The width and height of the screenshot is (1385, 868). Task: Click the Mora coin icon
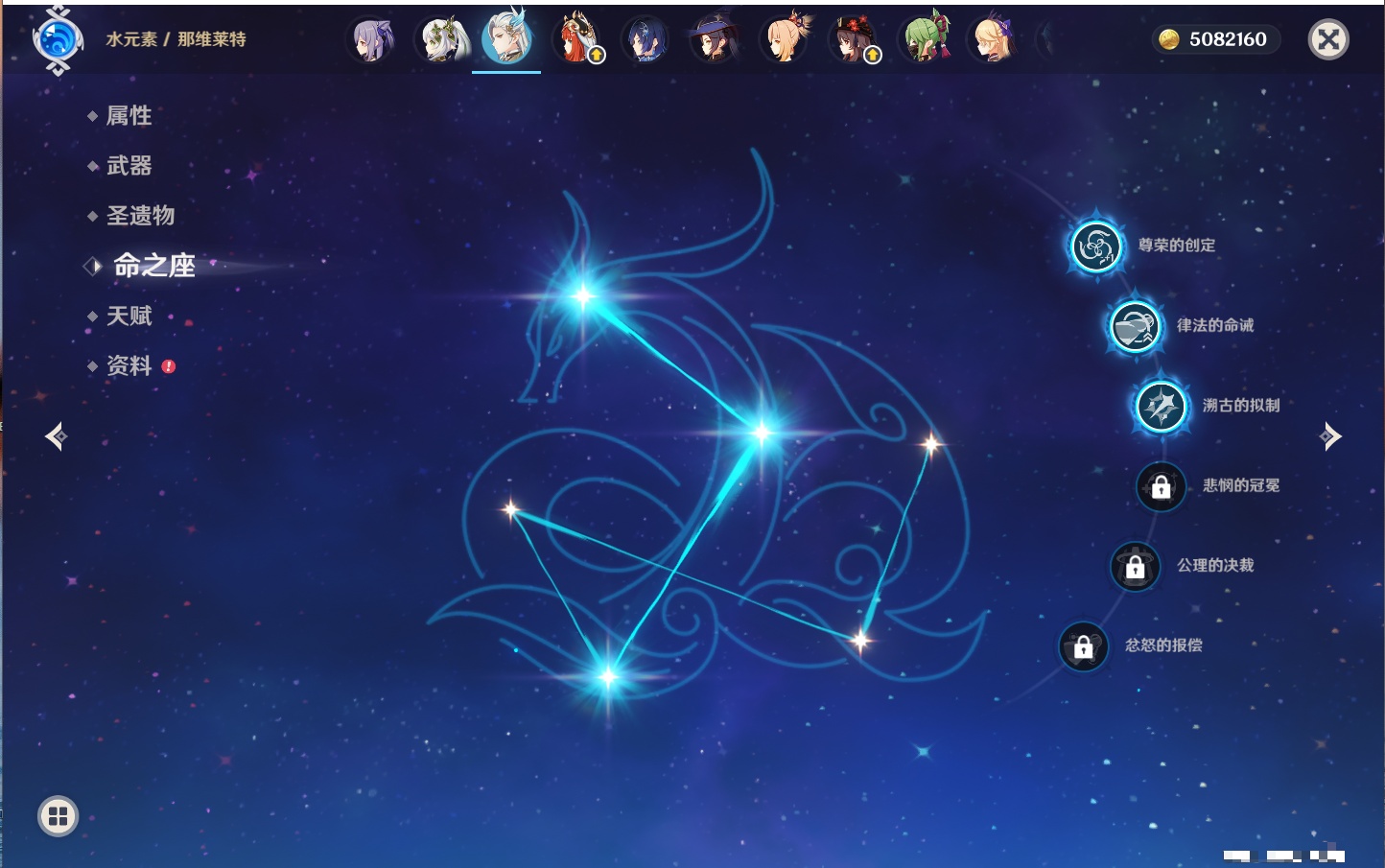click(x=1168, y=39)
